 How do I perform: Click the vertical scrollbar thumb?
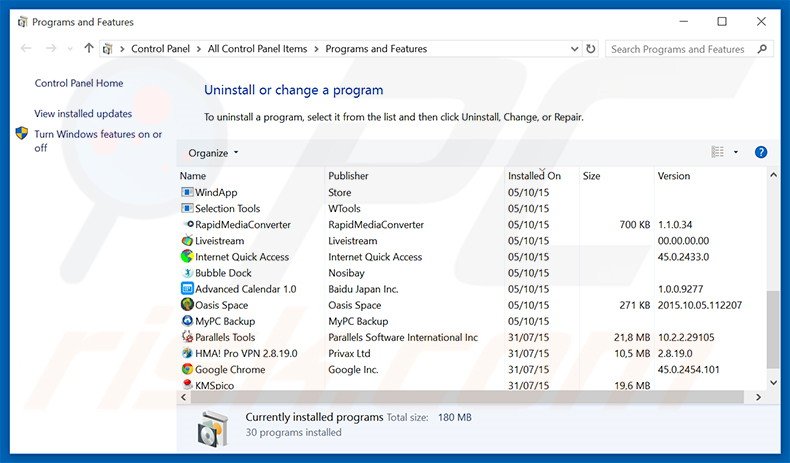click(773, 330)
